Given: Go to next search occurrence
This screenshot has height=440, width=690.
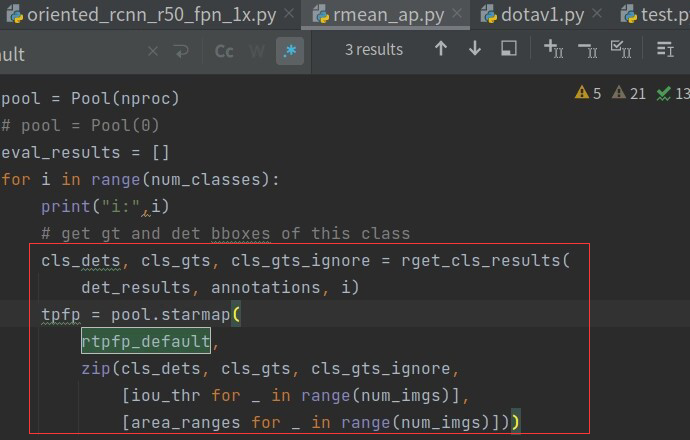Looking at the screenshot, I should [x=475, y=48].
